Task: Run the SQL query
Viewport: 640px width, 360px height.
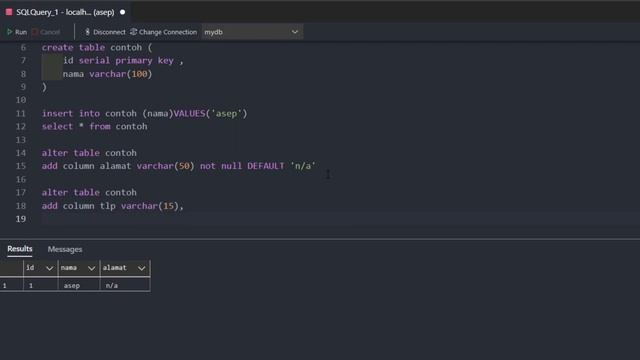Action: tap(17, 32)
